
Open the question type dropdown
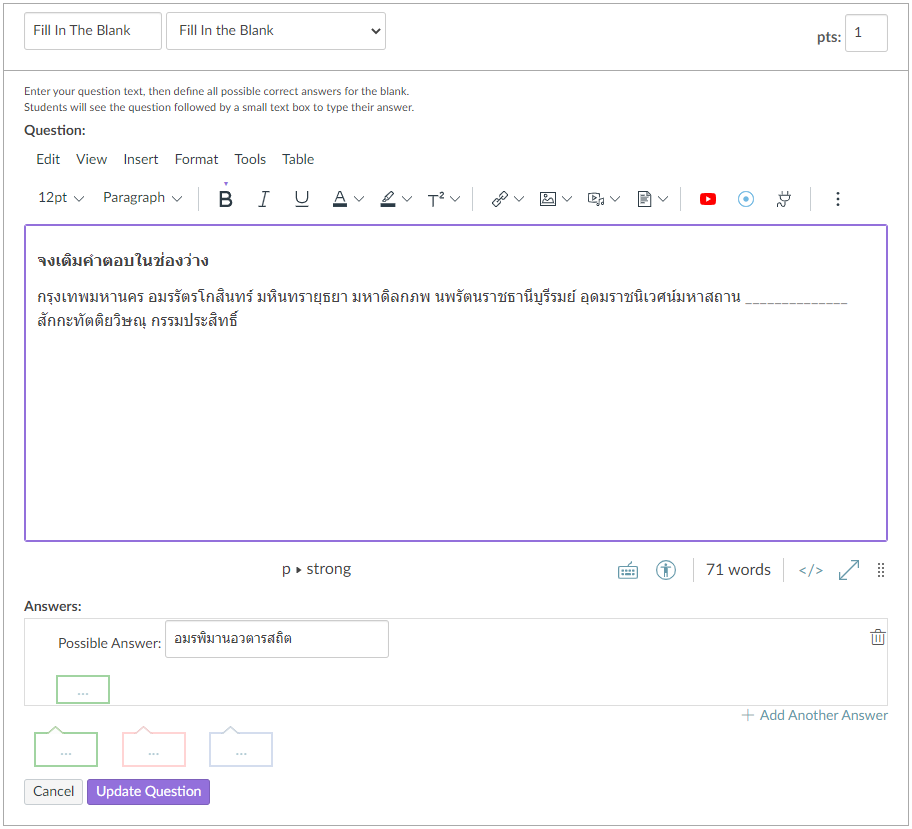click(276, 31)
